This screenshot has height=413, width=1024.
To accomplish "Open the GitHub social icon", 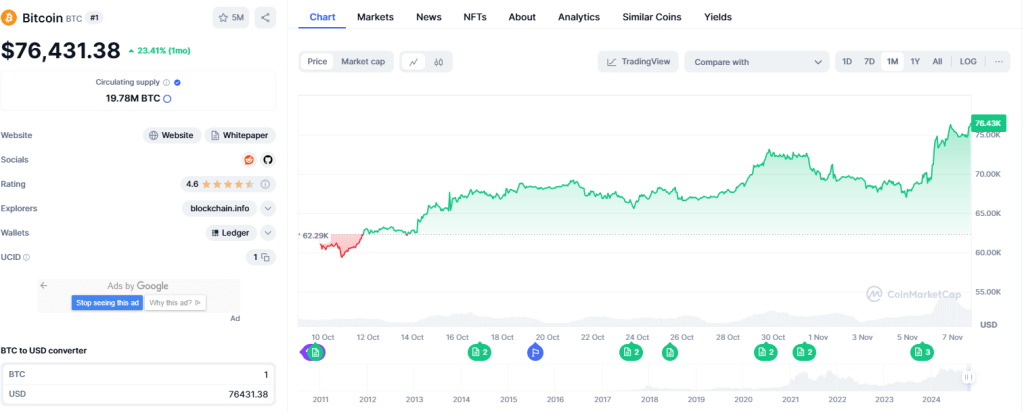I will click(267, 159).
